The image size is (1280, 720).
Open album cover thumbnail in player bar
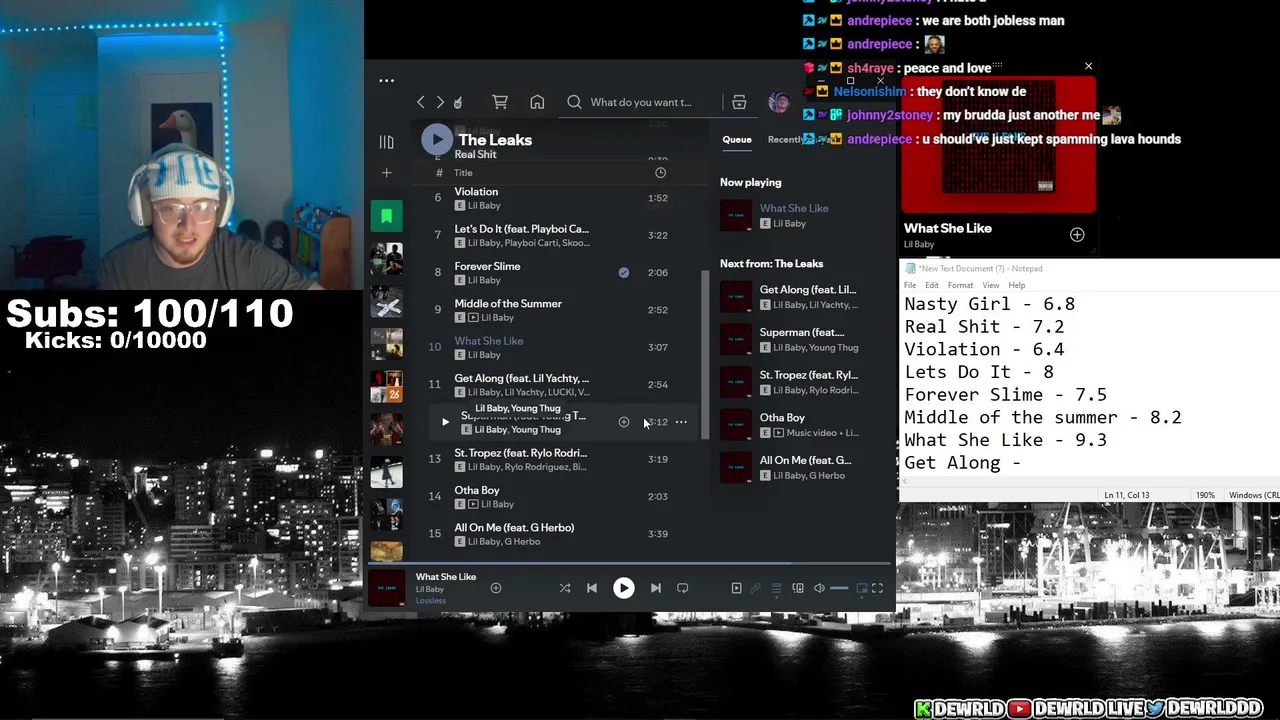pos(386,588)
